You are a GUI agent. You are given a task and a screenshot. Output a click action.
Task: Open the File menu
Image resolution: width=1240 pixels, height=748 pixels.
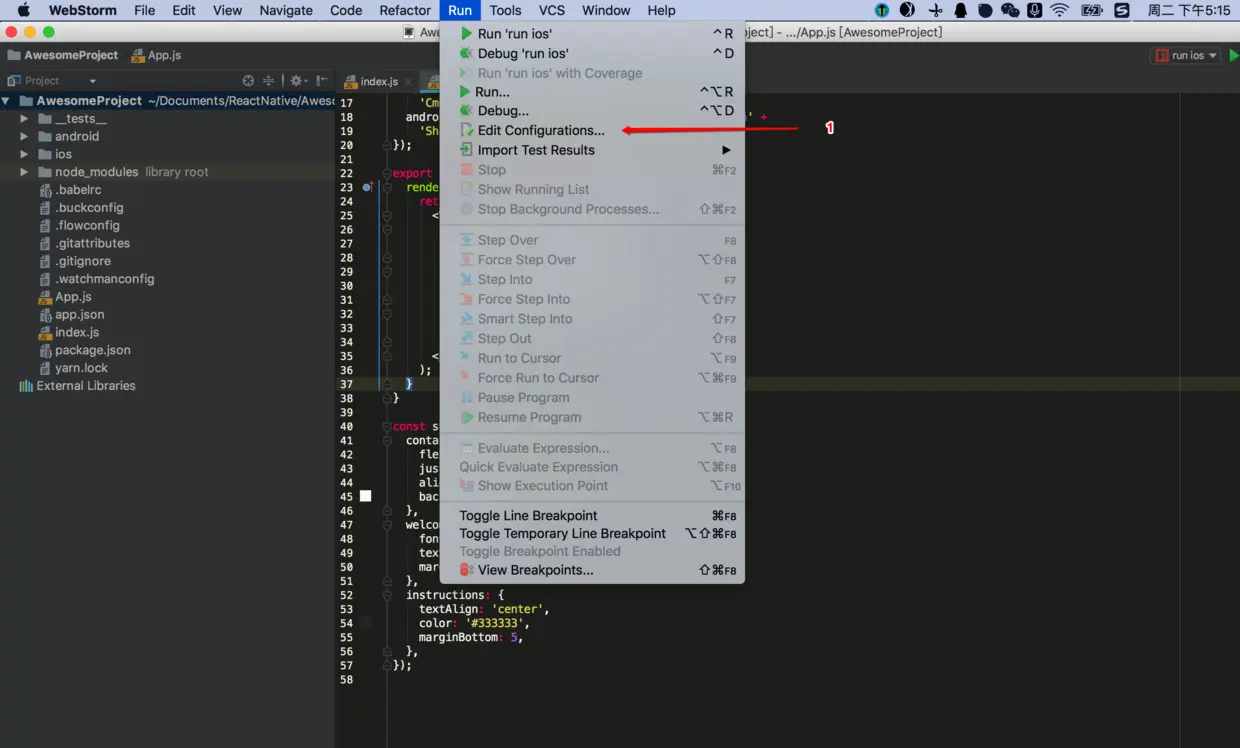(x=144, y=10)
